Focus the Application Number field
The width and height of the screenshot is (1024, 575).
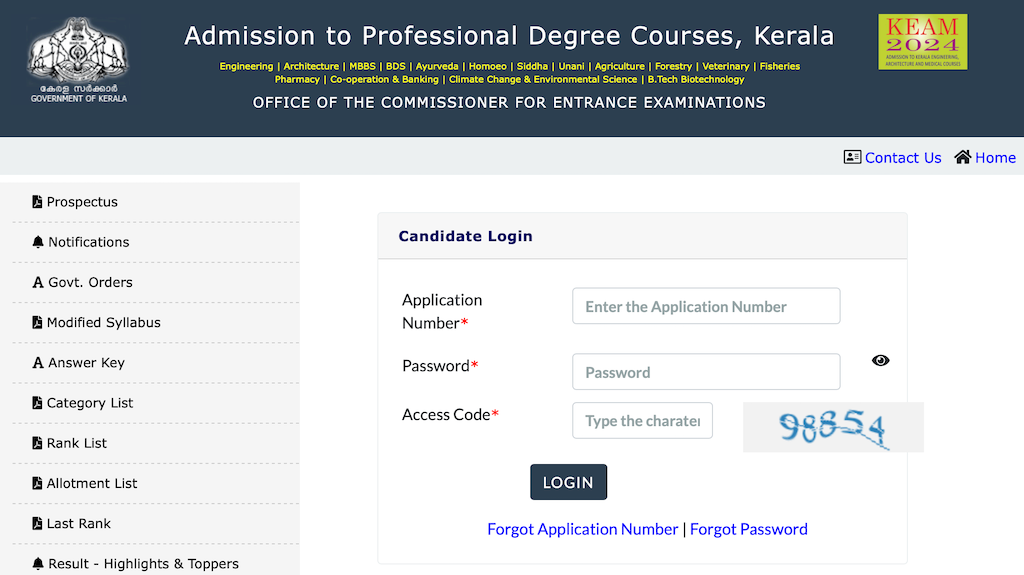pyautogui.click(x=706, y=306)
